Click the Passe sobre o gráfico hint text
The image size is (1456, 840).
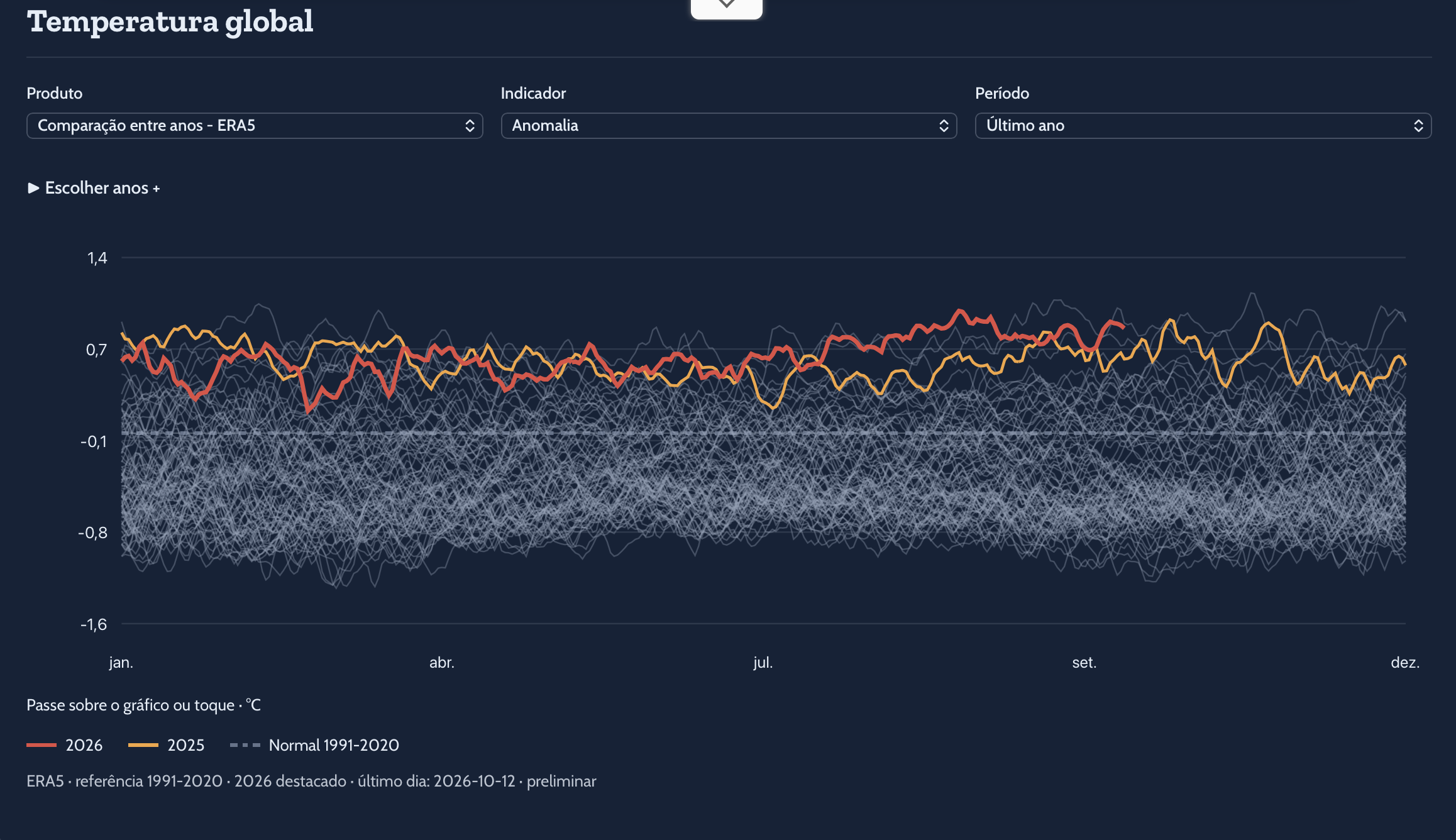143,705
